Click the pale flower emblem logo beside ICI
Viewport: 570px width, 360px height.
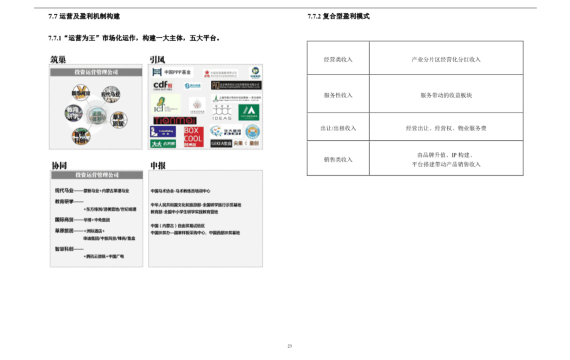click(197, 106)
